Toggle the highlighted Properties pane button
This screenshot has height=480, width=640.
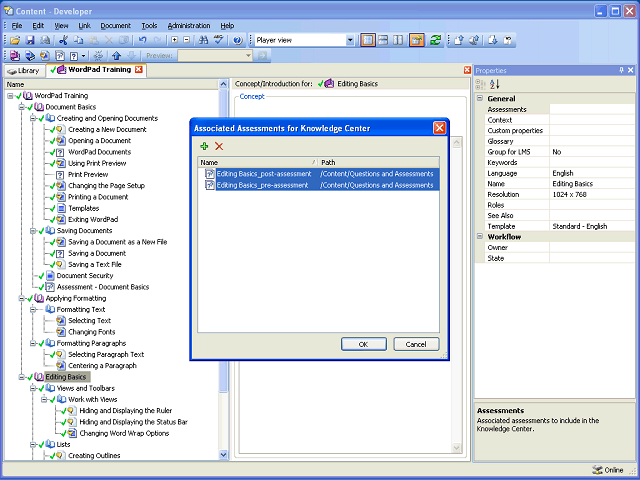(416, 40)
